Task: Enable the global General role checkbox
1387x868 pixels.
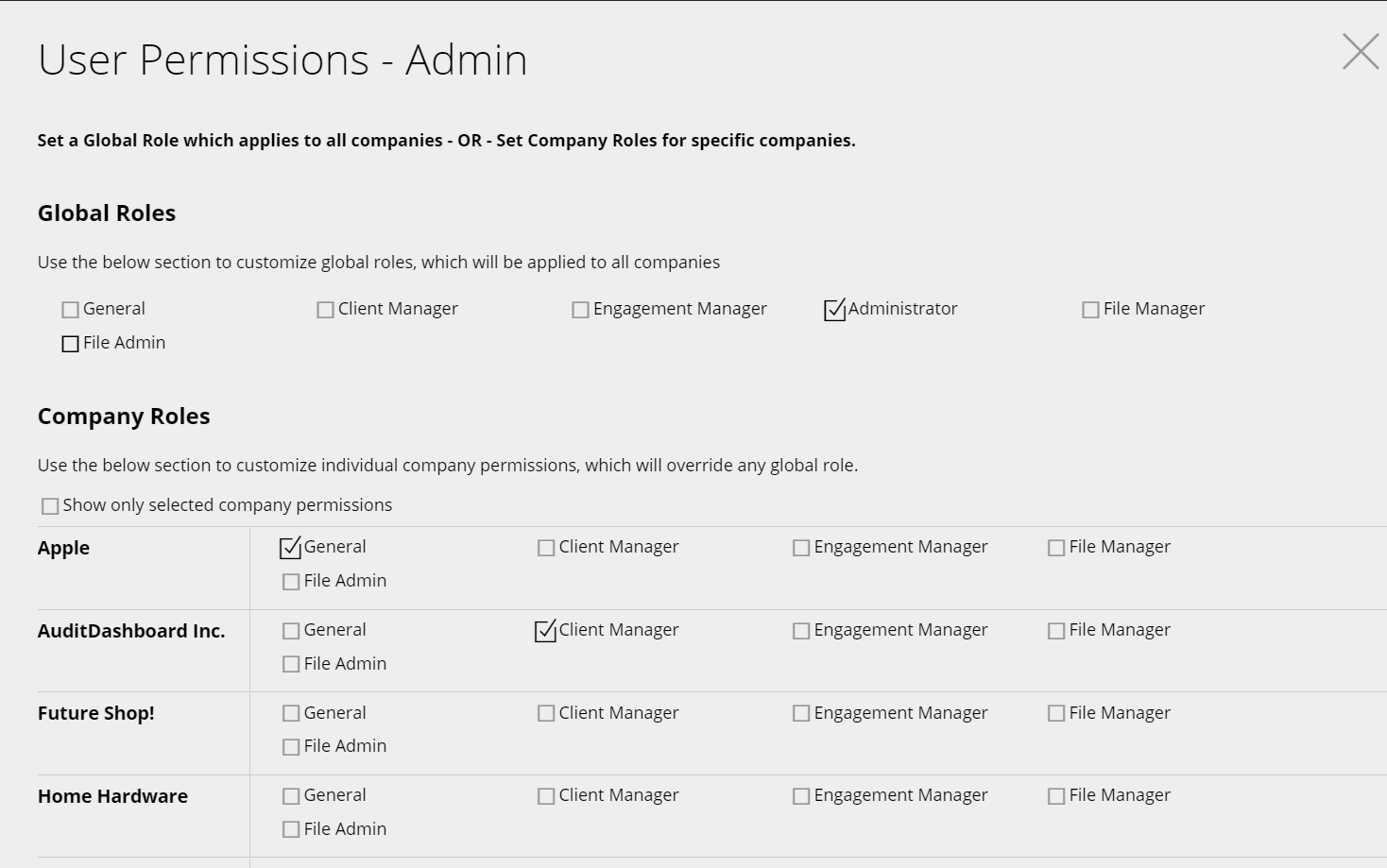Action: point(70,310)
